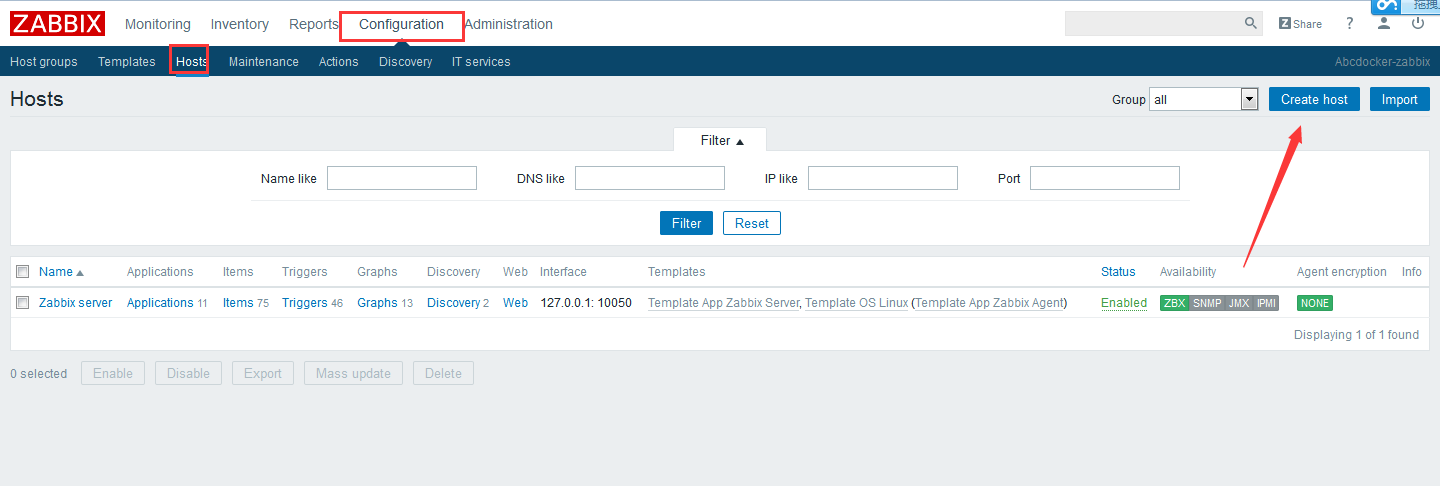Image resolution: width=1440 pixels, height=486 pixels.
Task: Open Graphs link for Zabbix server
Action: (377, 303)
